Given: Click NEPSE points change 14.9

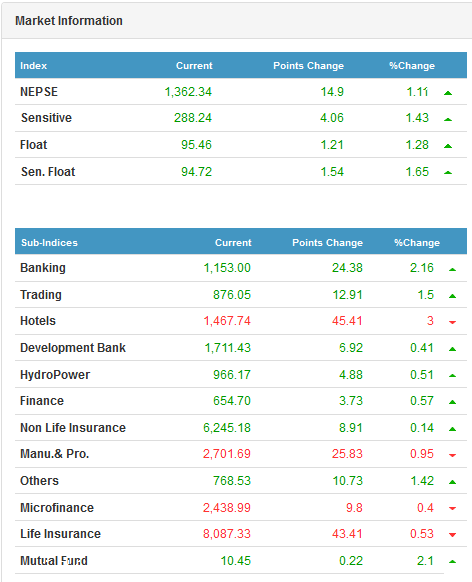Looking at the screenshot, I should [332, 92].
